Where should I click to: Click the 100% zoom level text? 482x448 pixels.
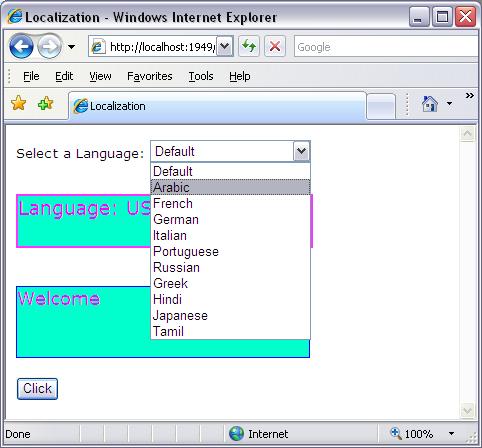click(419, 434)
